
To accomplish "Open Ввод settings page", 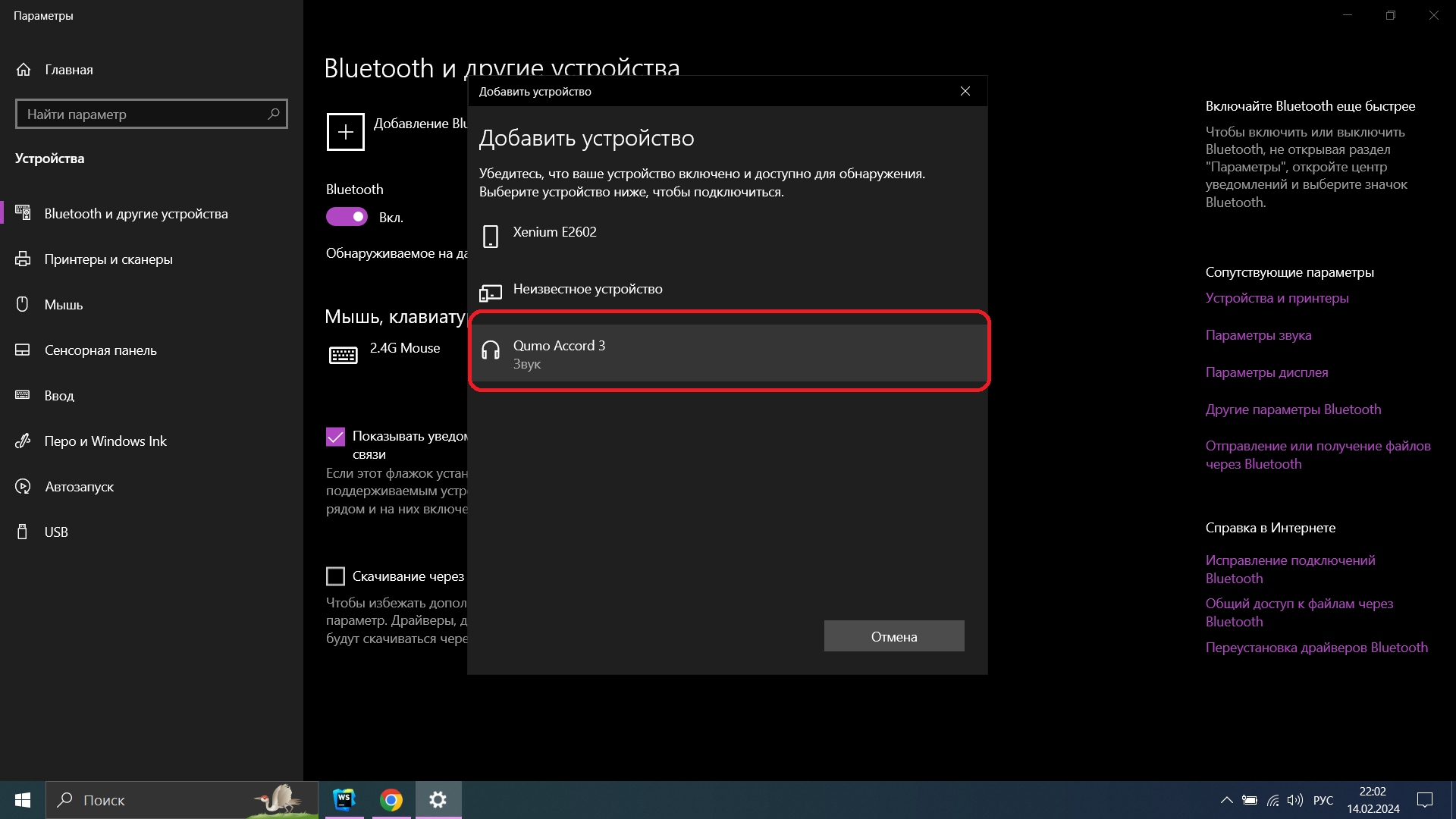I will [152, 396].
